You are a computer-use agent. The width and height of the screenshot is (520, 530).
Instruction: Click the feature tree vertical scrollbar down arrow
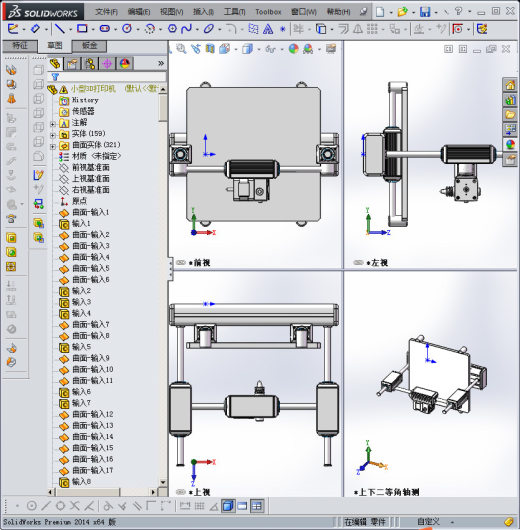pos(163,482)
